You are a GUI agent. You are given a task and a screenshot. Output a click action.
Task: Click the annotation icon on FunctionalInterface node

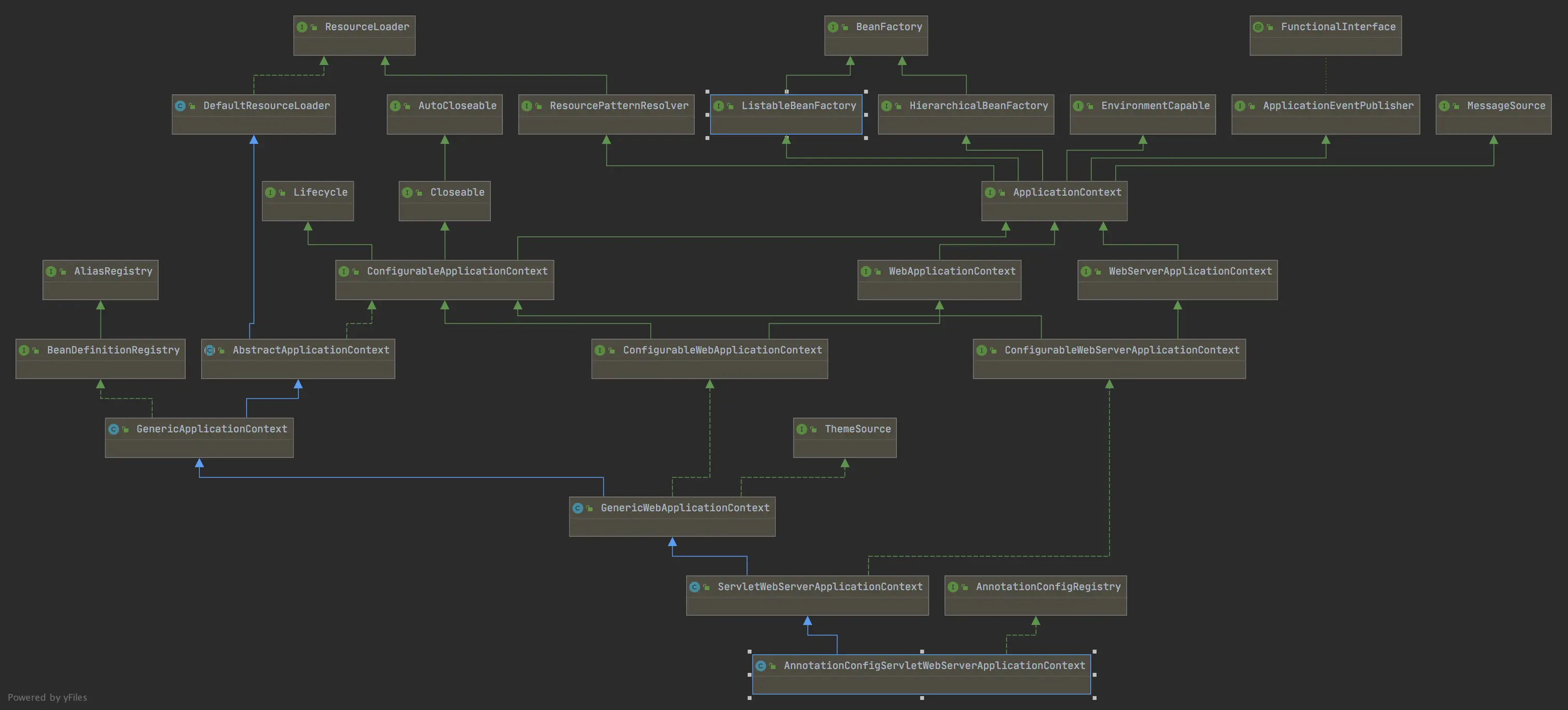click(1257, 27)
